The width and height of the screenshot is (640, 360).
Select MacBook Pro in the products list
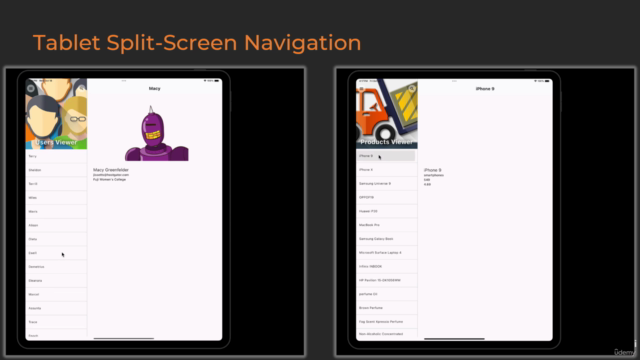387,225
